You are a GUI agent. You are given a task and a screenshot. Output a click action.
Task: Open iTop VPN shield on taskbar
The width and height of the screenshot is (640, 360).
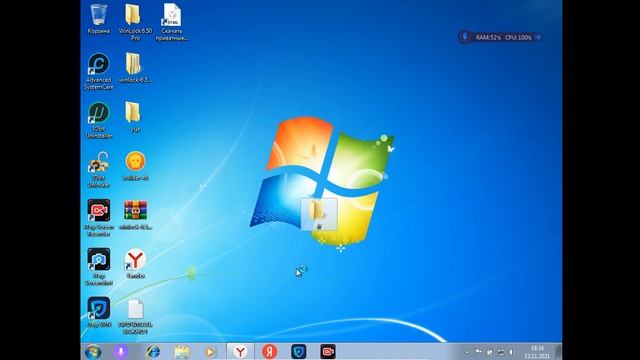coord(299,351)
